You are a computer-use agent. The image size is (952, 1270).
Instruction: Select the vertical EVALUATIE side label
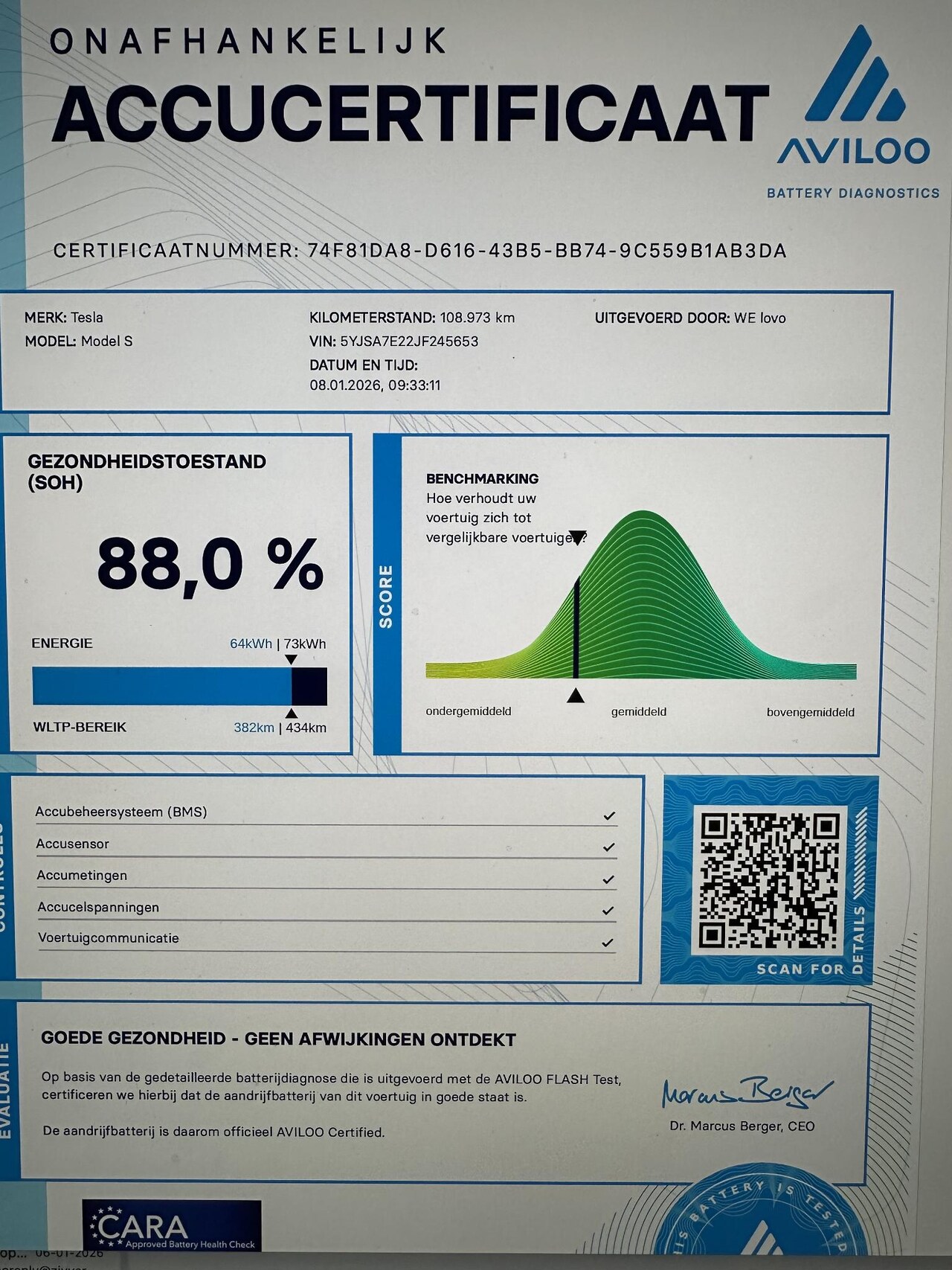pos(6,1091)
